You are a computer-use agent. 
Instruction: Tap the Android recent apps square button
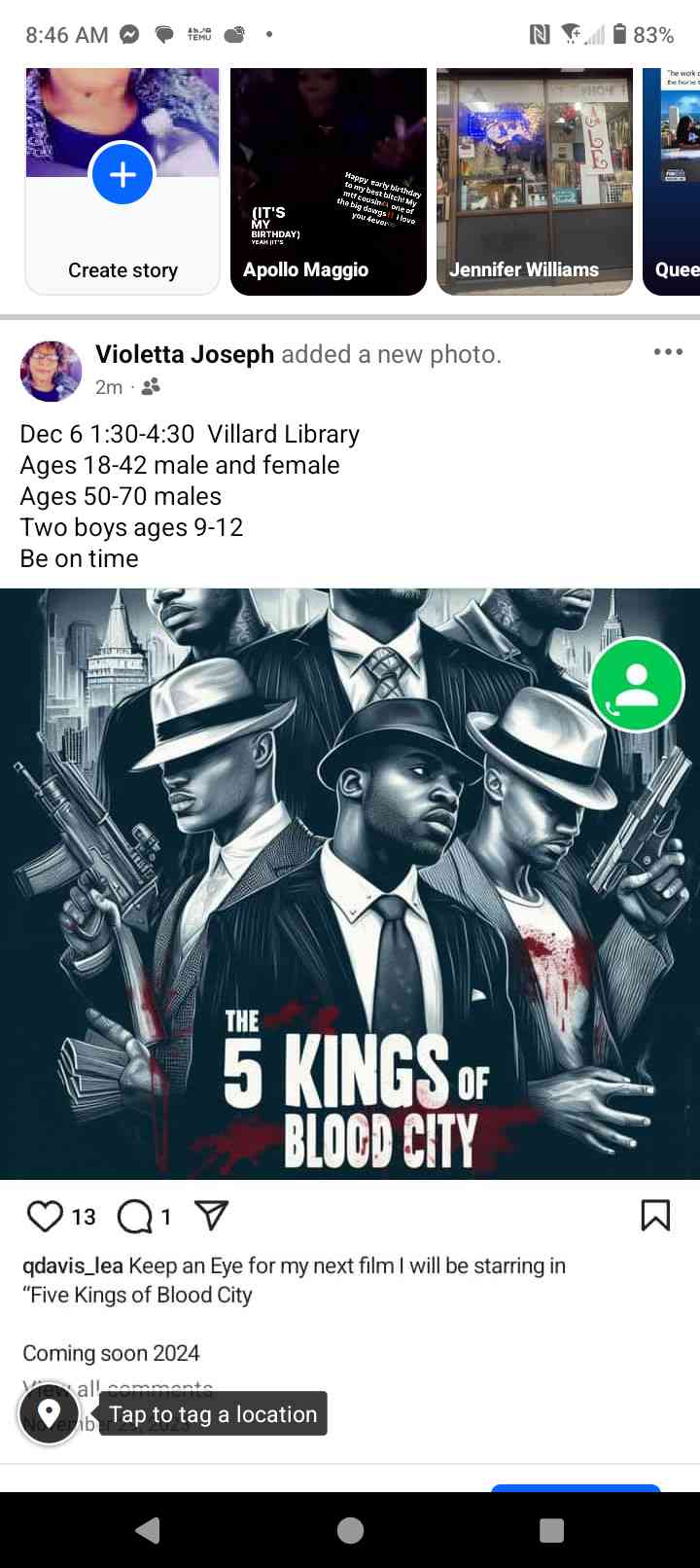click(551, 1530)
